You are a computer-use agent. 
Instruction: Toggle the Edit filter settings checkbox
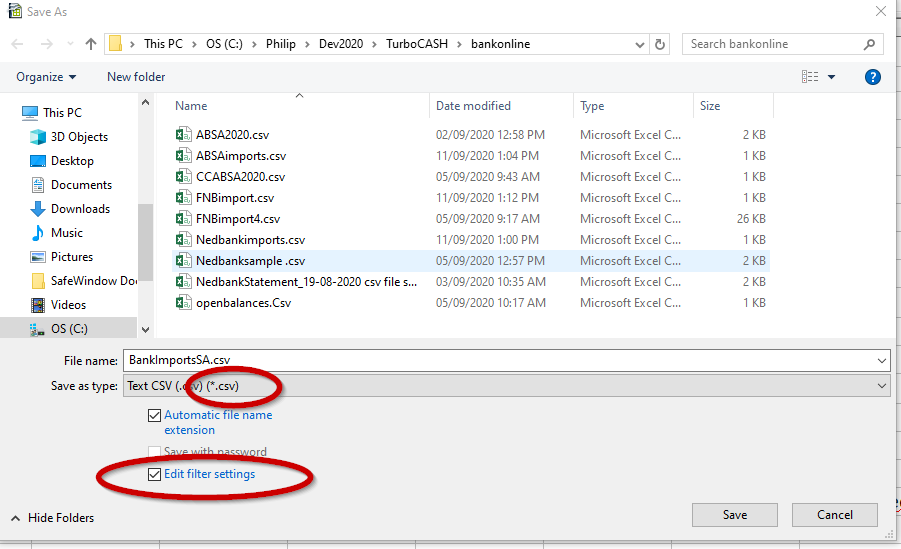[154, 474]
